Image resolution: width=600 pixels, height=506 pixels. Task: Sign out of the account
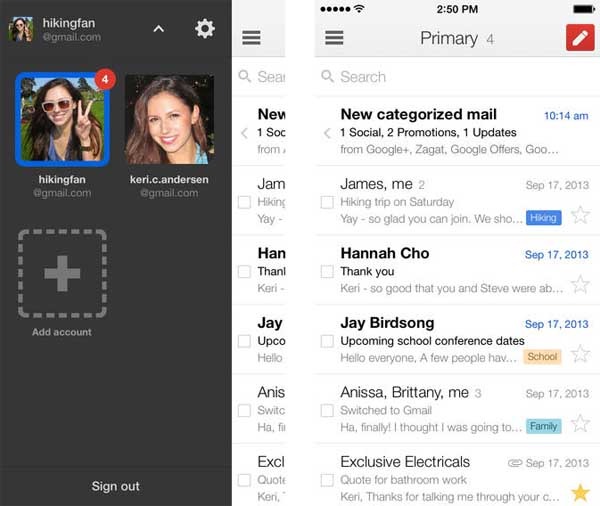pos(116,486)
